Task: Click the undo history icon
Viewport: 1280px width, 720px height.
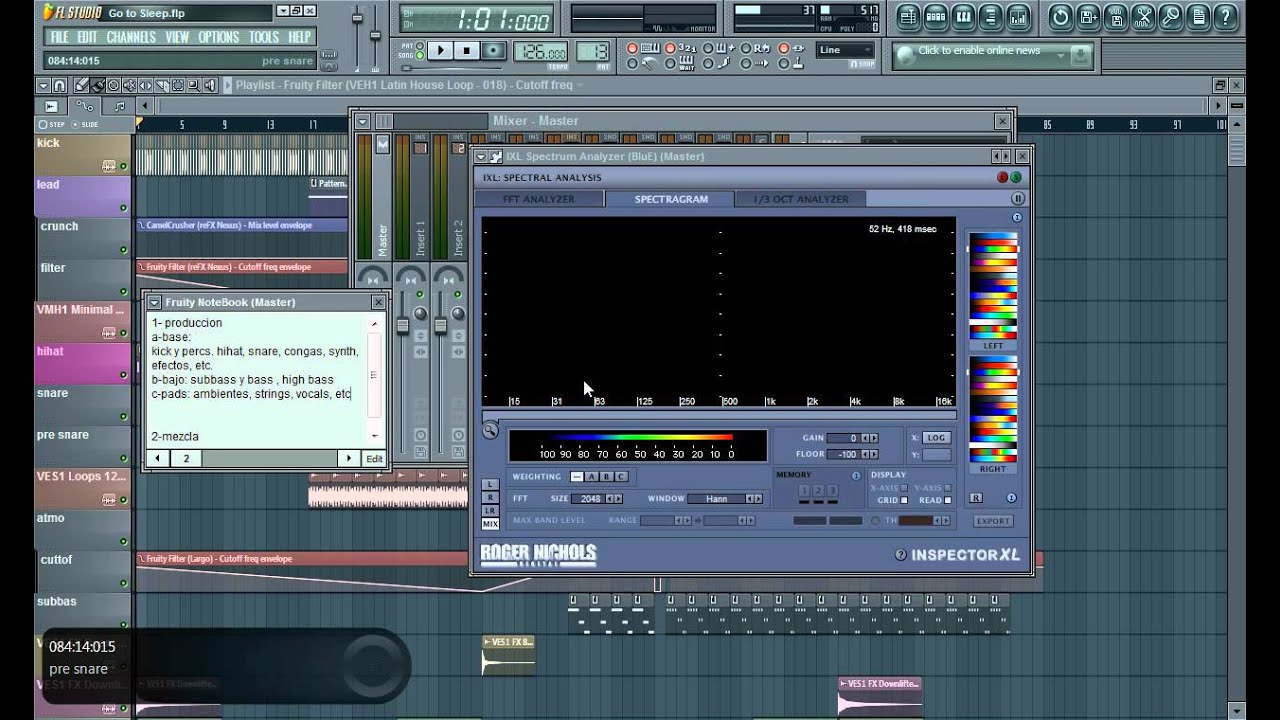Action: [x=1061, y=17]
